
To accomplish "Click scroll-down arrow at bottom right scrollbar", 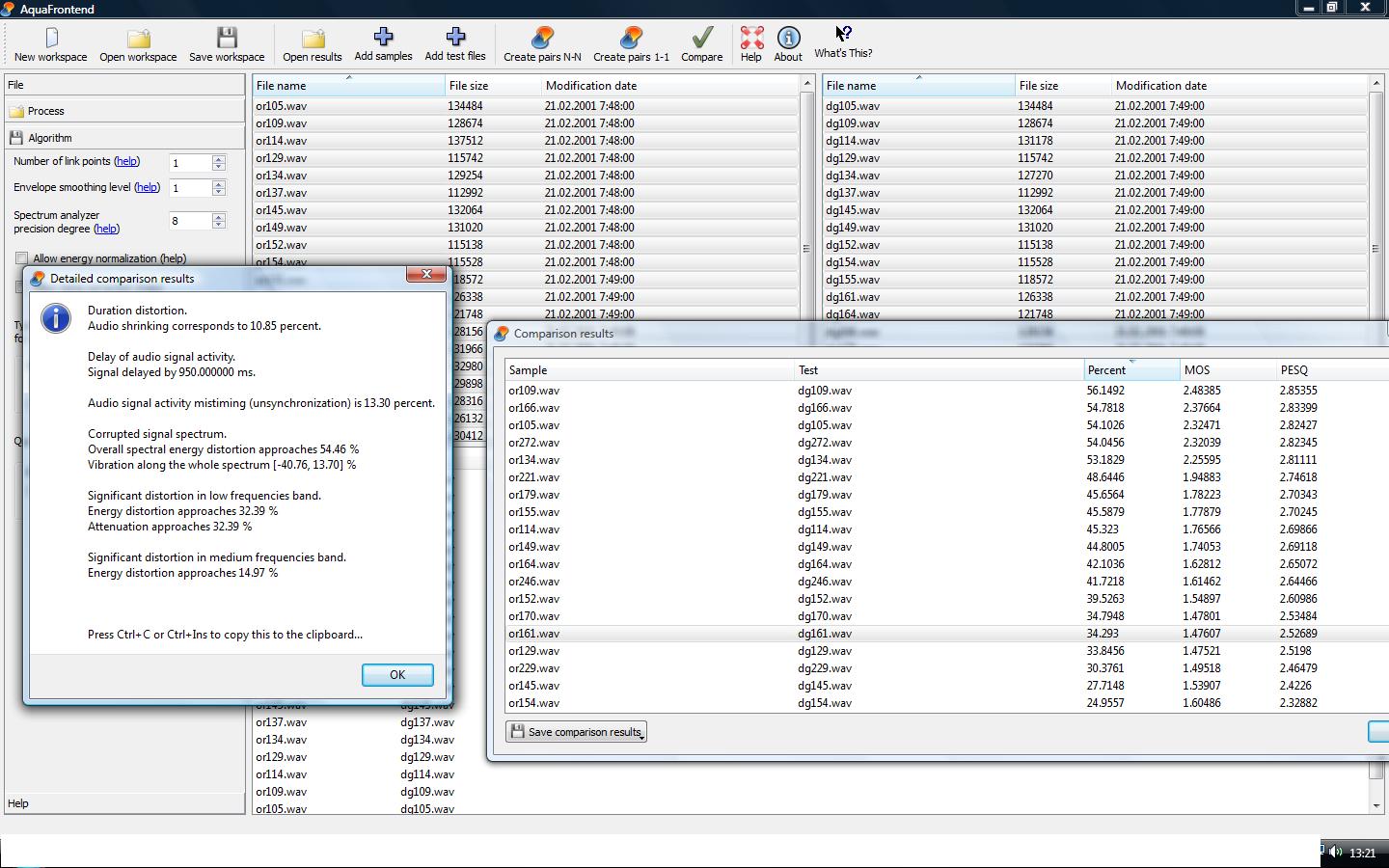I will click(1376, 805).
